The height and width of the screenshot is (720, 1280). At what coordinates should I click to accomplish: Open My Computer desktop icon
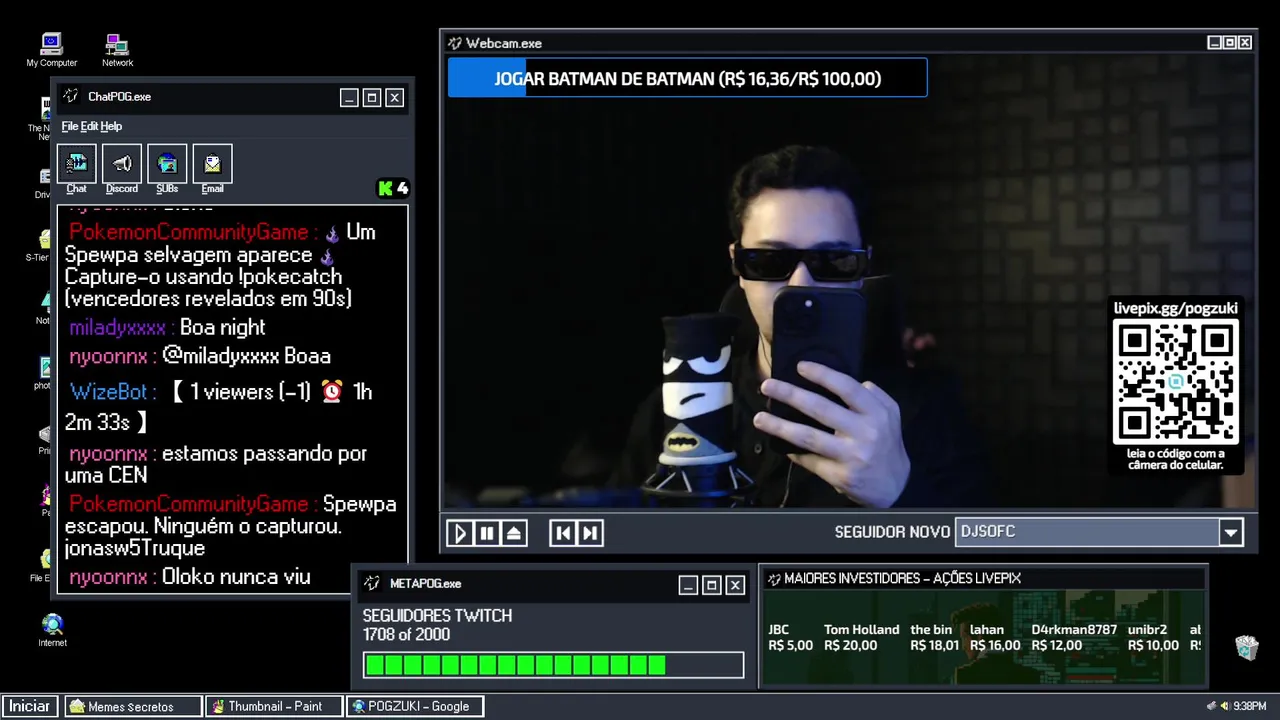click(x=51, y=49)
